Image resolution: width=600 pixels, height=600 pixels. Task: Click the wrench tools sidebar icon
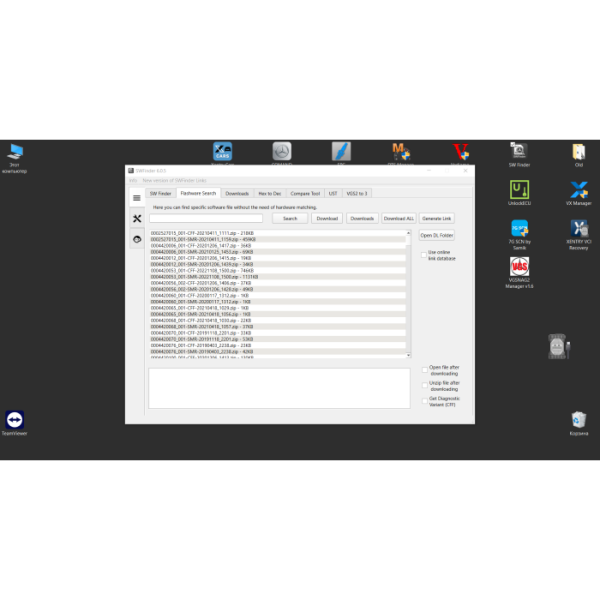click(137, 219)
